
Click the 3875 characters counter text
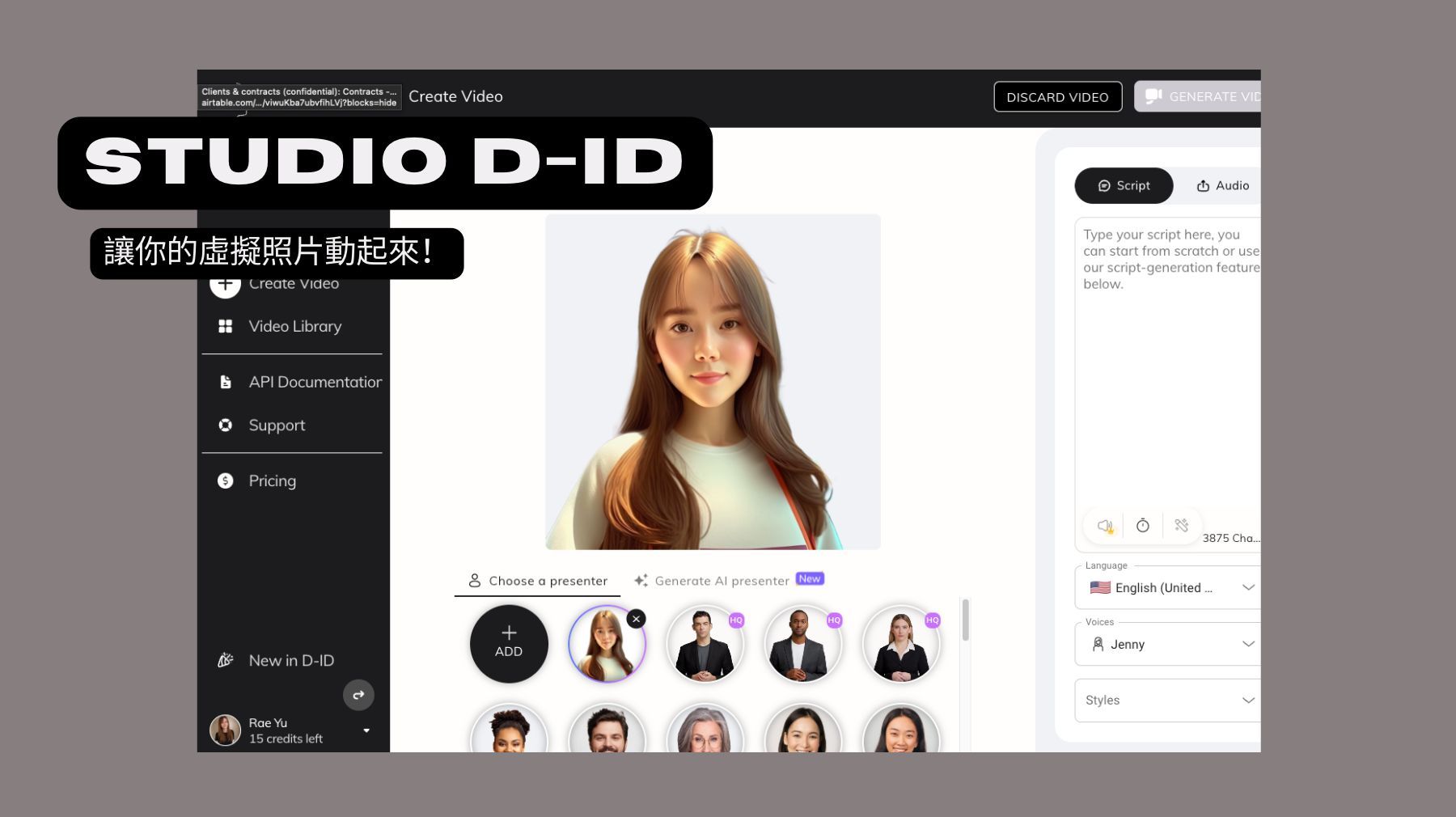[x=1231, y=538]
